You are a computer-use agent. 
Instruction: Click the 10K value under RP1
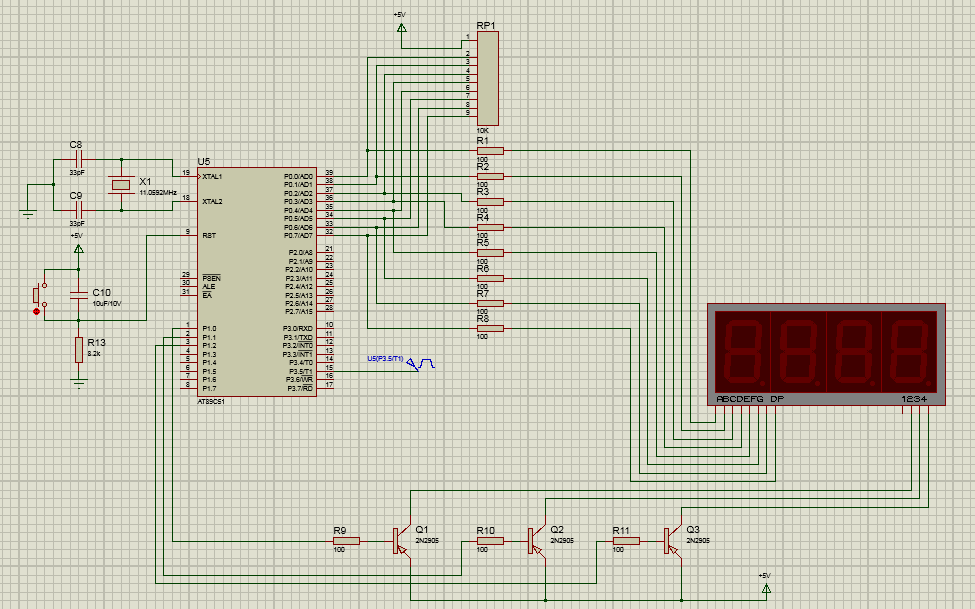pyautogui.click(x=483, y=131)
